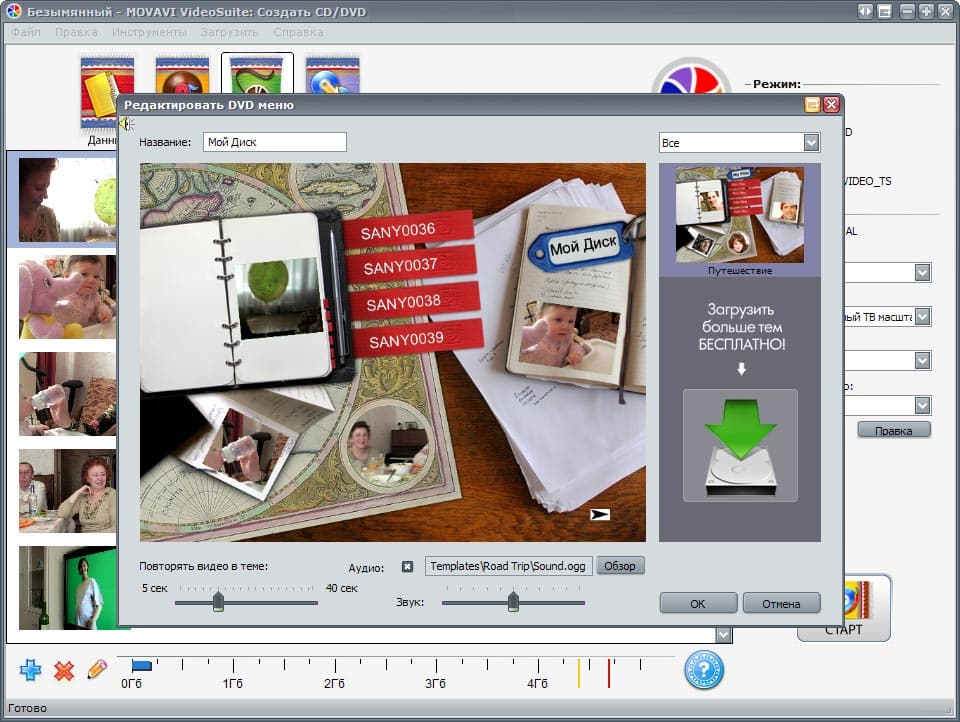Expand the dropdown above the Правка button
Viewport: 960px width, 722px height.
[x=923, y=405]
